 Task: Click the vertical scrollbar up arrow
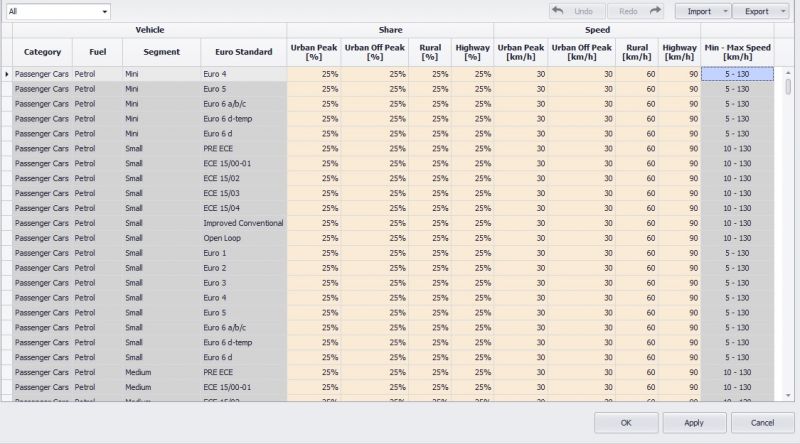pyautogui.click(x=788, y=73)
